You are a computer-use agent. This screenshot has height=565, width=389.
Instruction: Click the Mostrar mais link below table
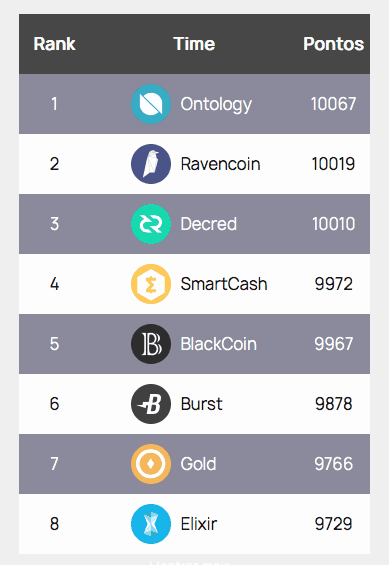(190, 562)
